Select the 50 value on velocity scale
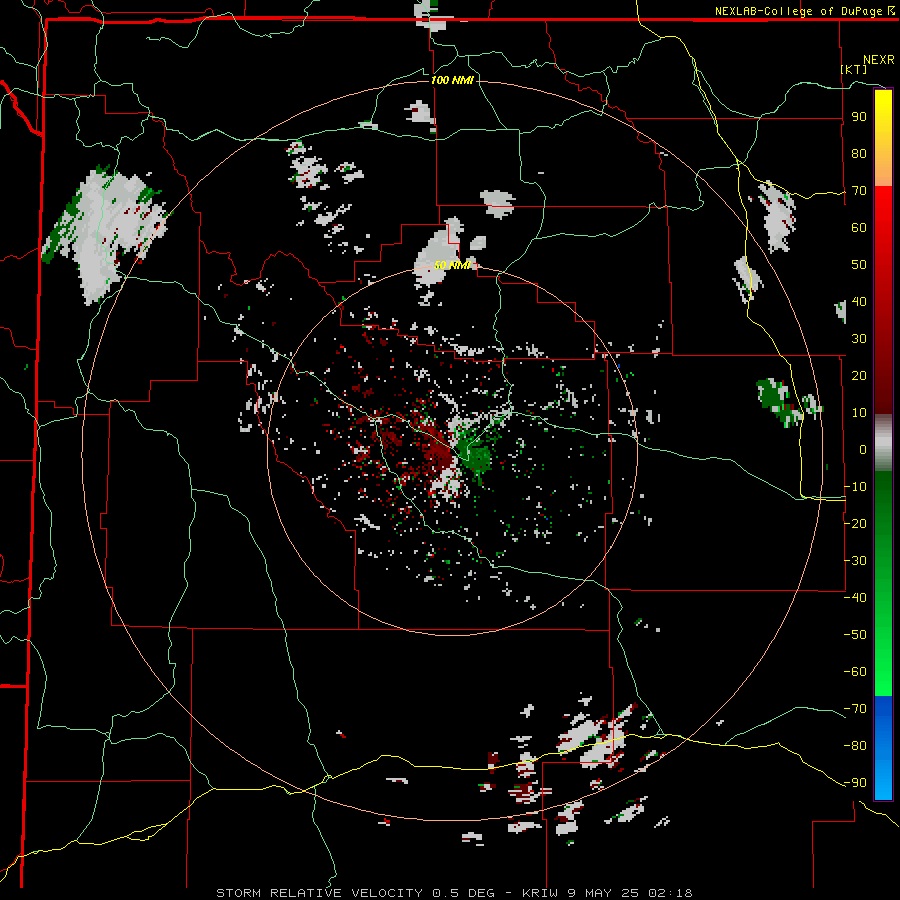Screen dimensions: 900x900 [x=859, y=265]
